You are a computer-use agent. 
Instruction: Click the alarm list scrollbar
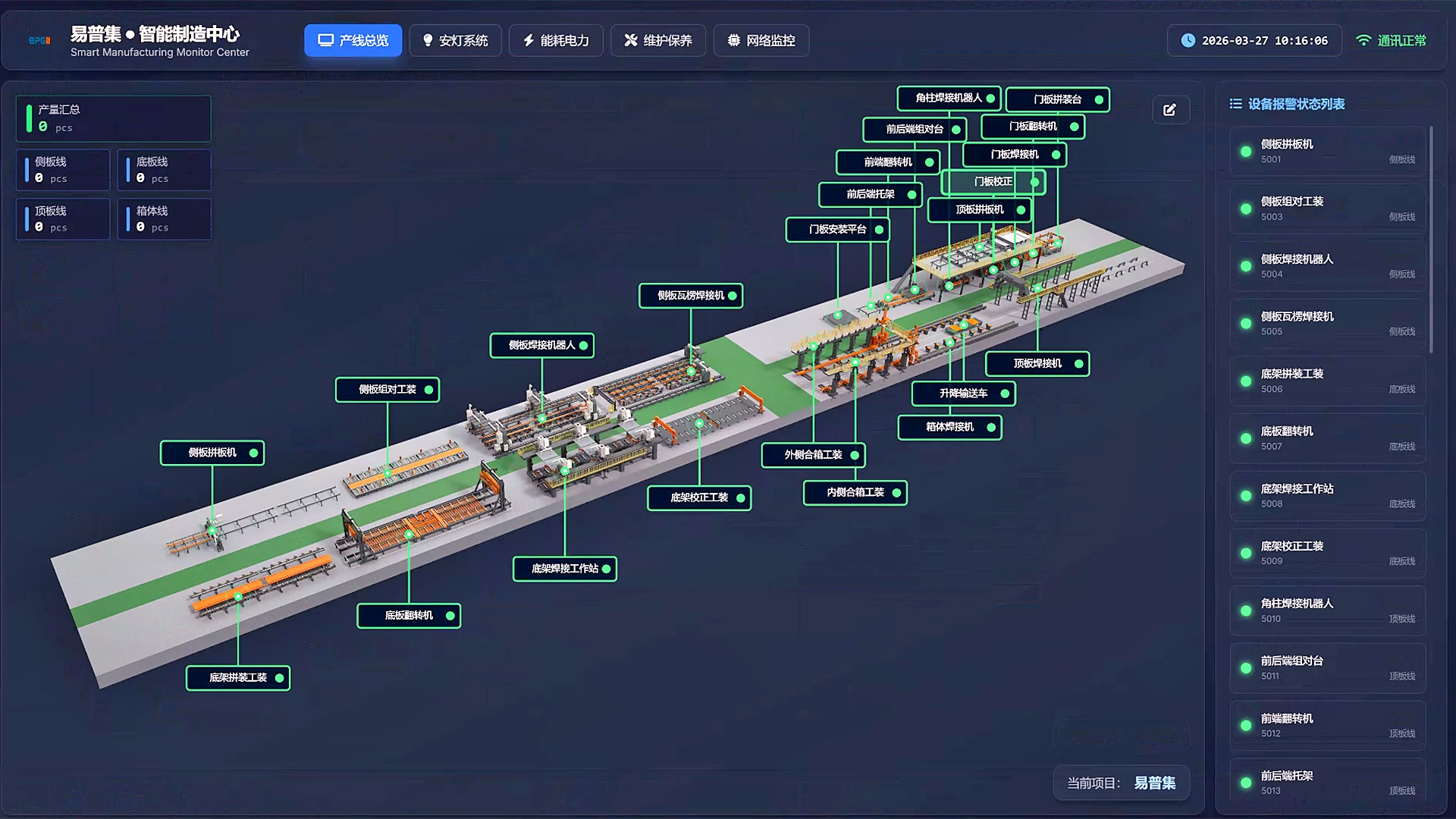1431,240
